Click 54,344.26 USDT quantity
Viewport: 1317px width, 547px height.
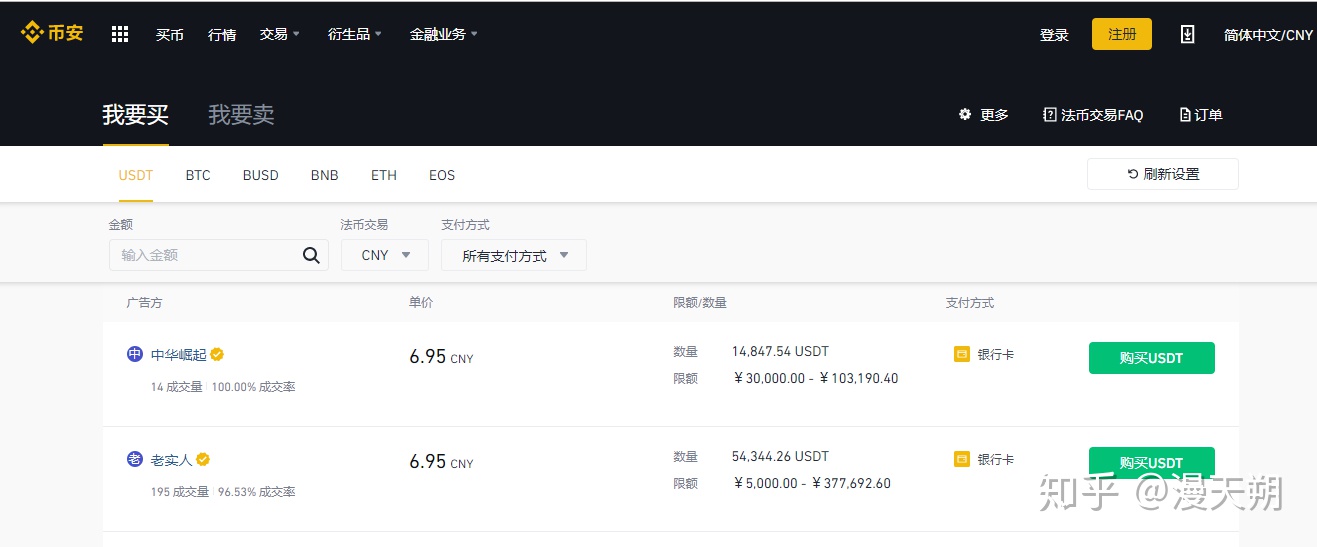[780, 457]
